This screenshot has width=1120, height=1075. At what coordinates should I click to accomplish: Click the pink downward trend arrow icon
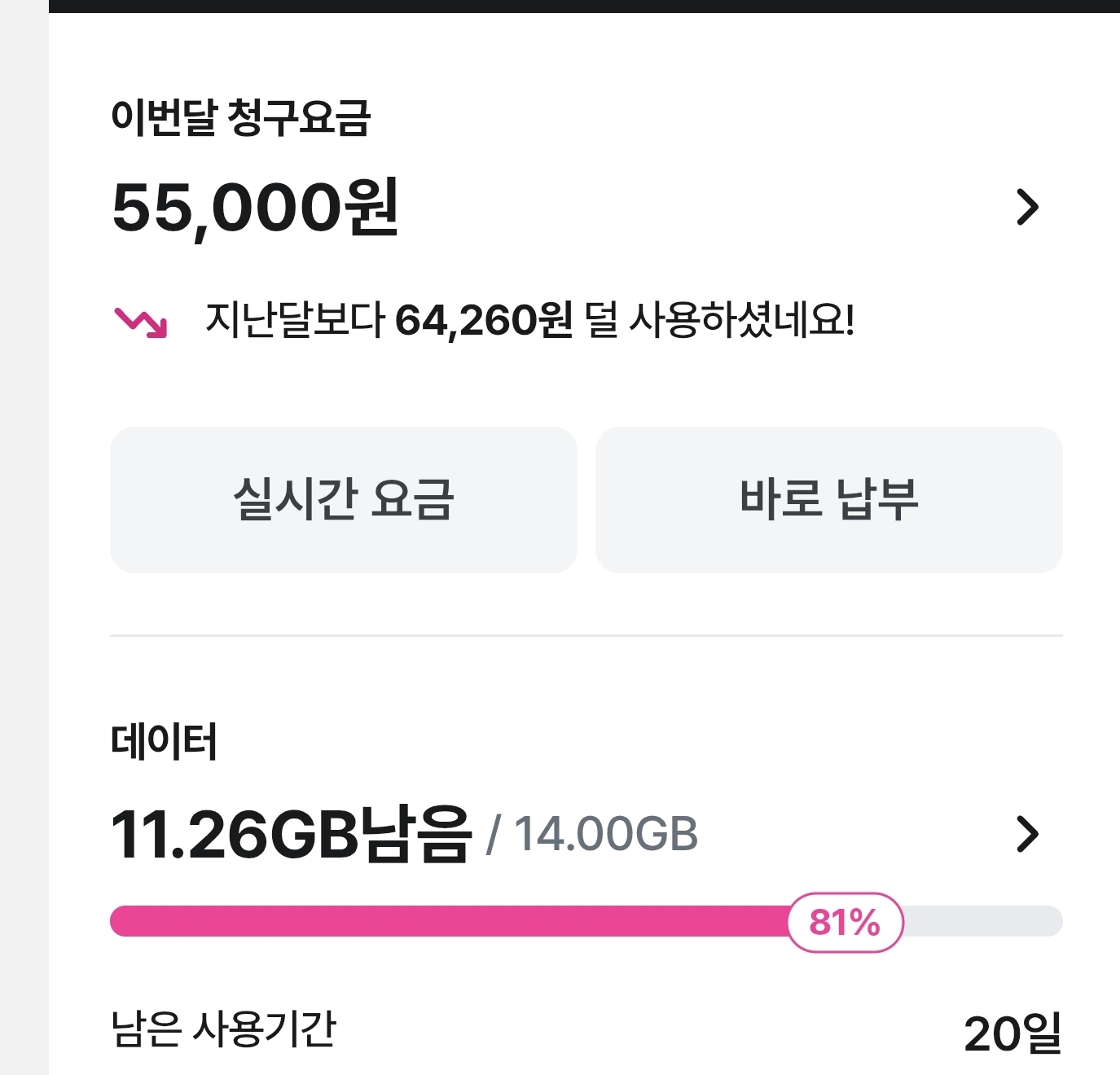(x=141, y=322)
